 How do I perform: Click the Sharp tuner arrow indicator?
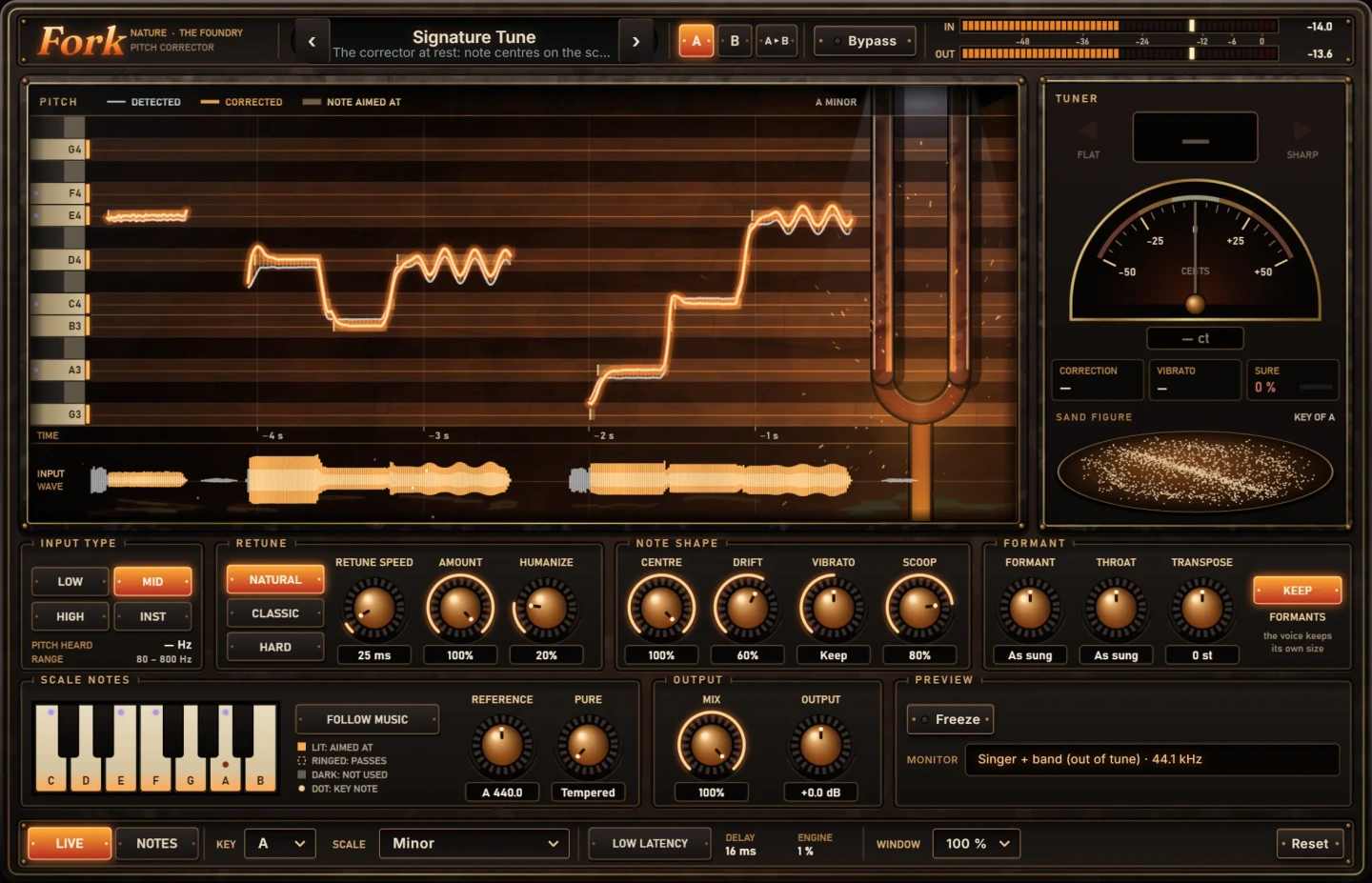pyautogui.click(x=1301, y=130)
